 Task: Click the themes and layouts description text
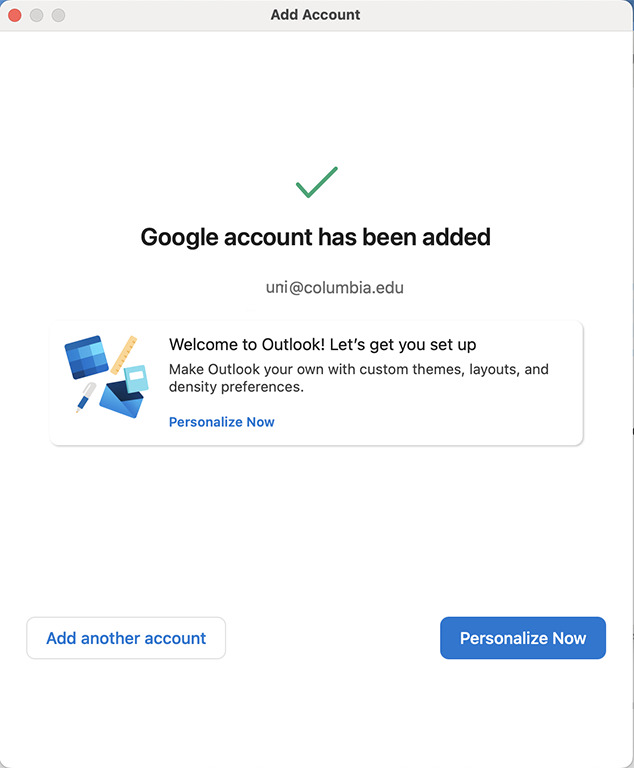click(x=358, y=370)
